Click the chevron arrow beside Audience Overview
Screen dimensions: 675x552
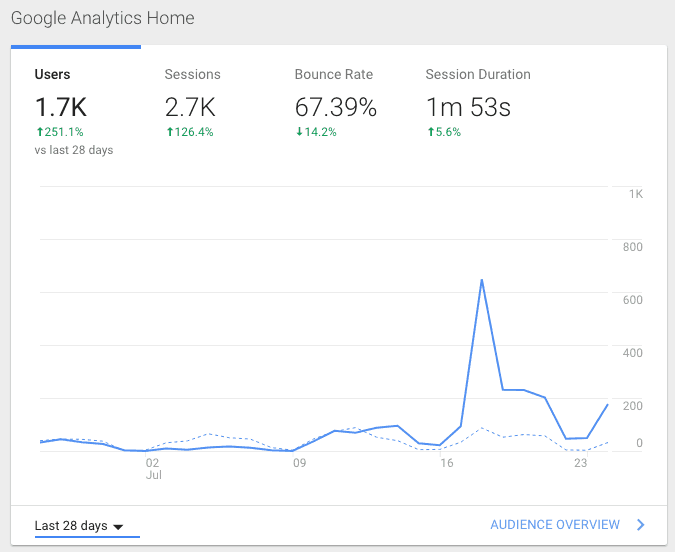click(x=641, y=524)
